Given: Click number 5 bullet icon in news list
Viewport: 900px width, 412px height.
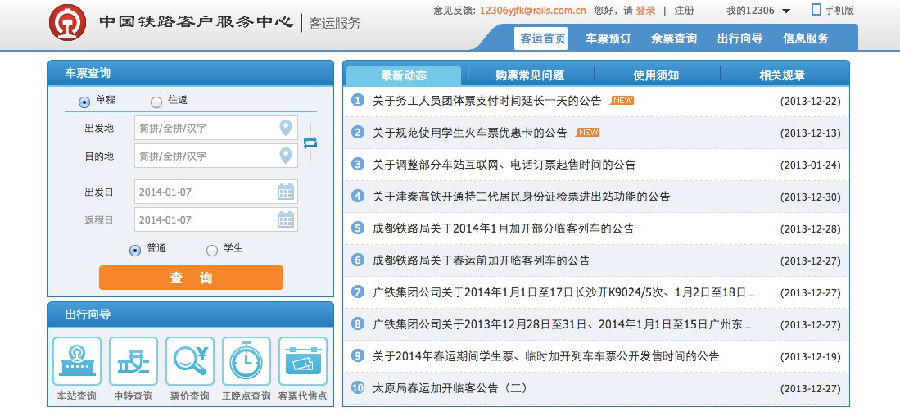Looking at the screenshot, I should (358, 228).
